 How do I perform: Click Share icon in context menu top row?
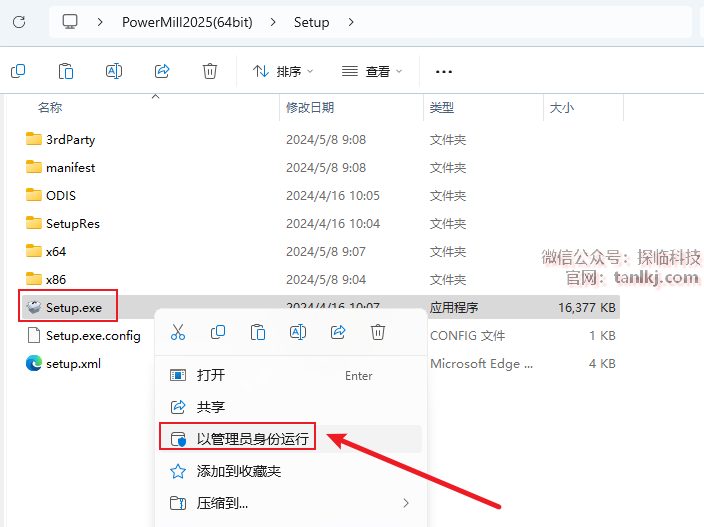338,332
